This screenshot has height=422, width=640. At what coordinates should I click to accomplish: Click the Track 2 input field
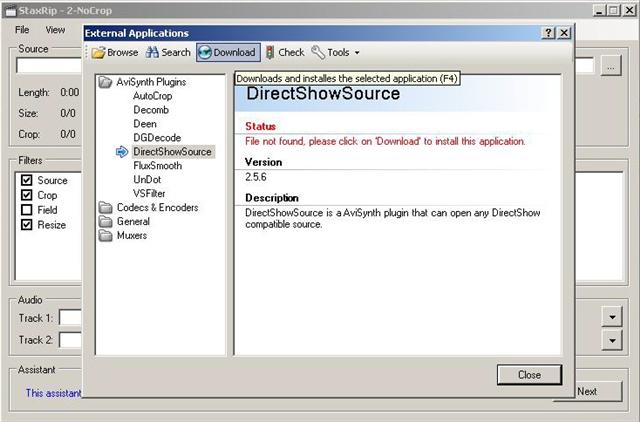[x=71, y=340]
